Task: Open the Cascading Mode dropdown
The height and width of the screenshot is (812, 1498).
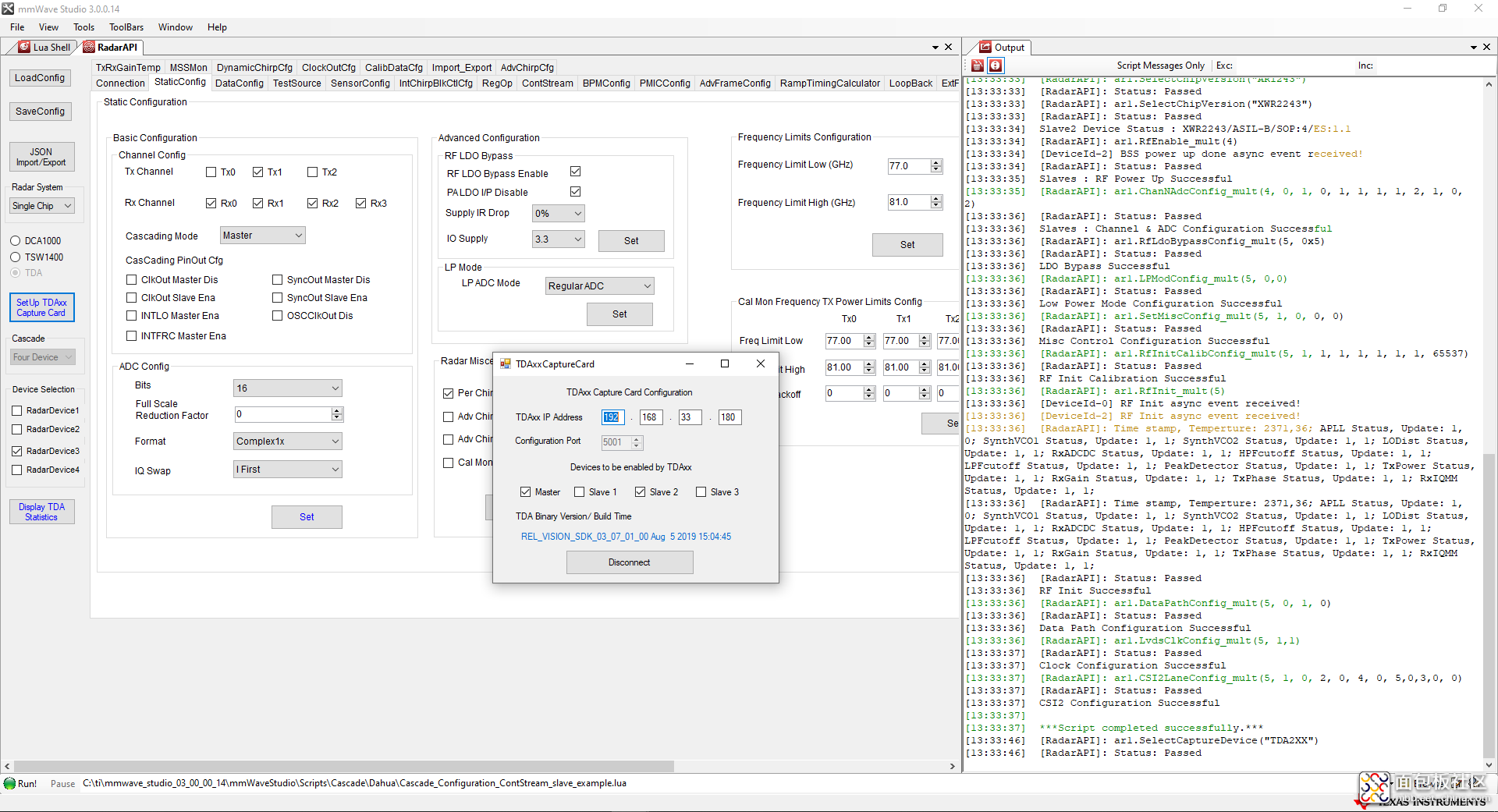Action: point(262,236)
